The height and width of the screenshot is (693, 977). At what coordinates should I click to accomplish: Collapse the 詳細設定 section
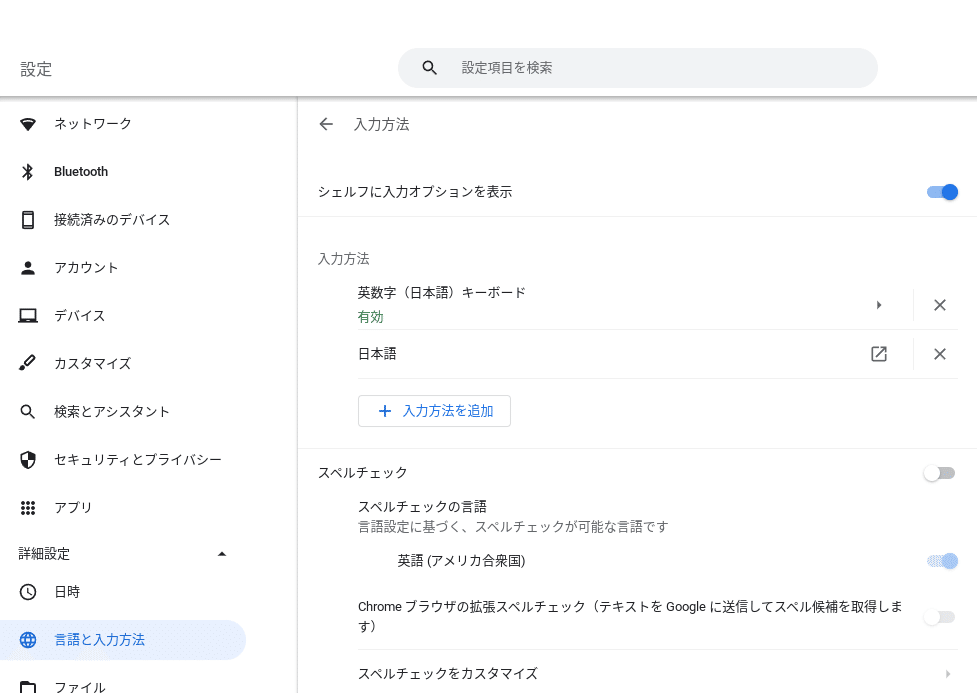pos(221,553)
